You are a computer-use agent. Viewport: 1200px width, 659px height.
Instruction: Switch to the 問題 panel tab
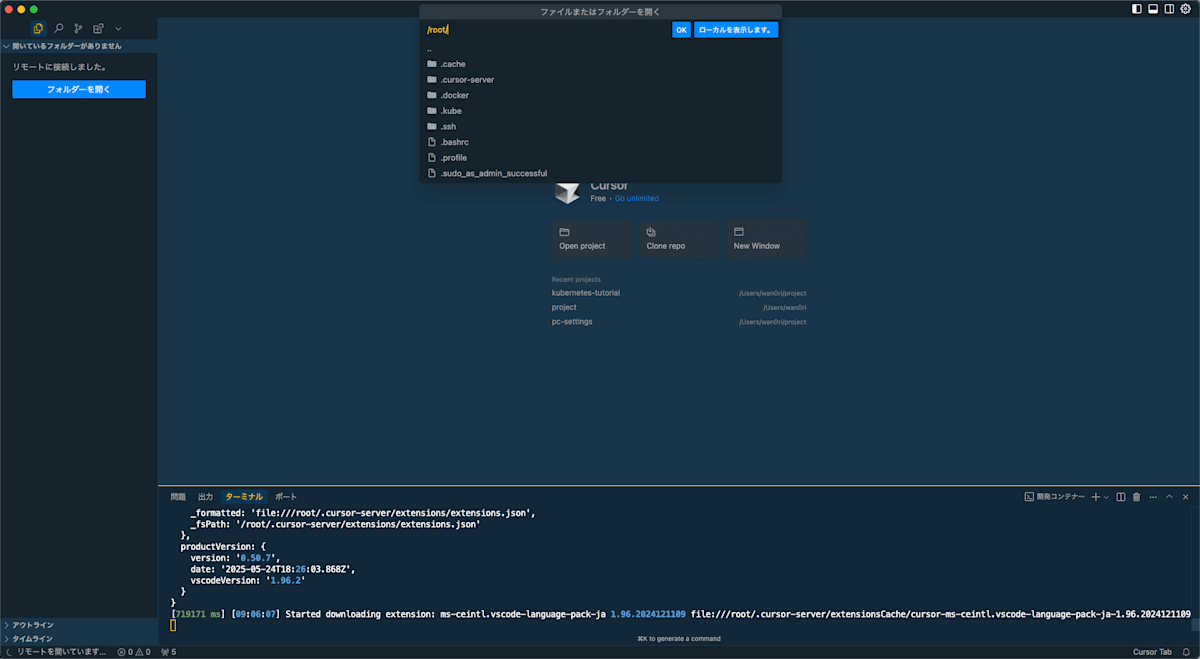[x=178, y=497]
